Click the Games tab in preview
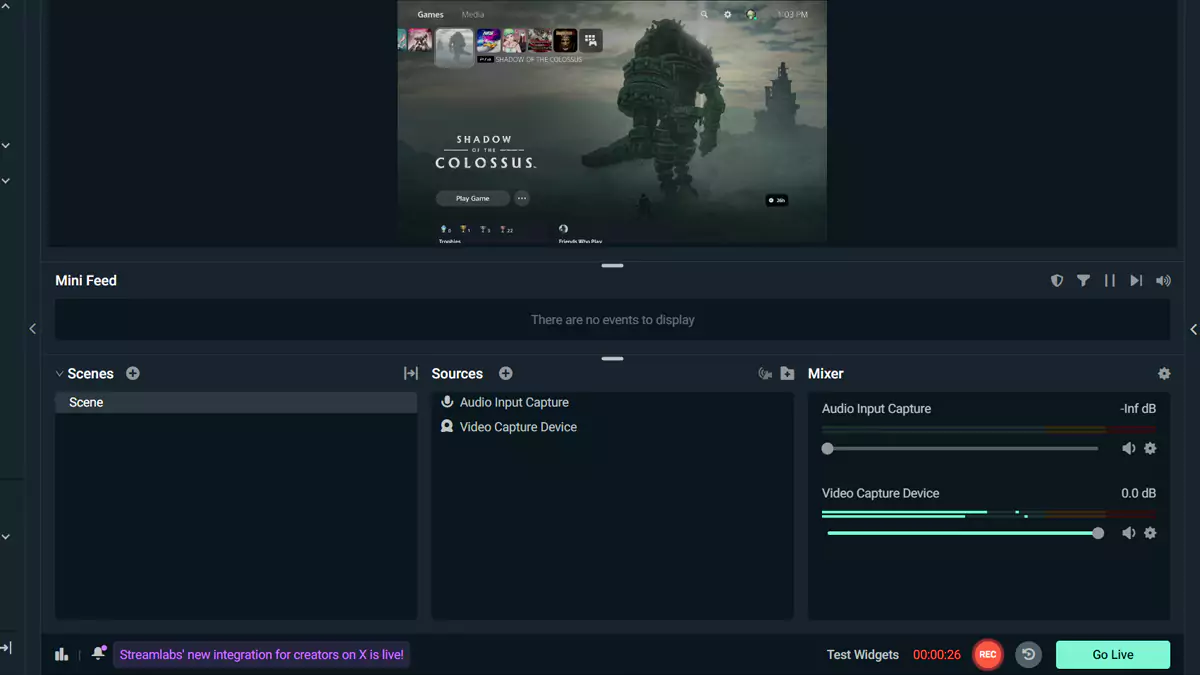The image size is (1200, 675). (430, 15)
